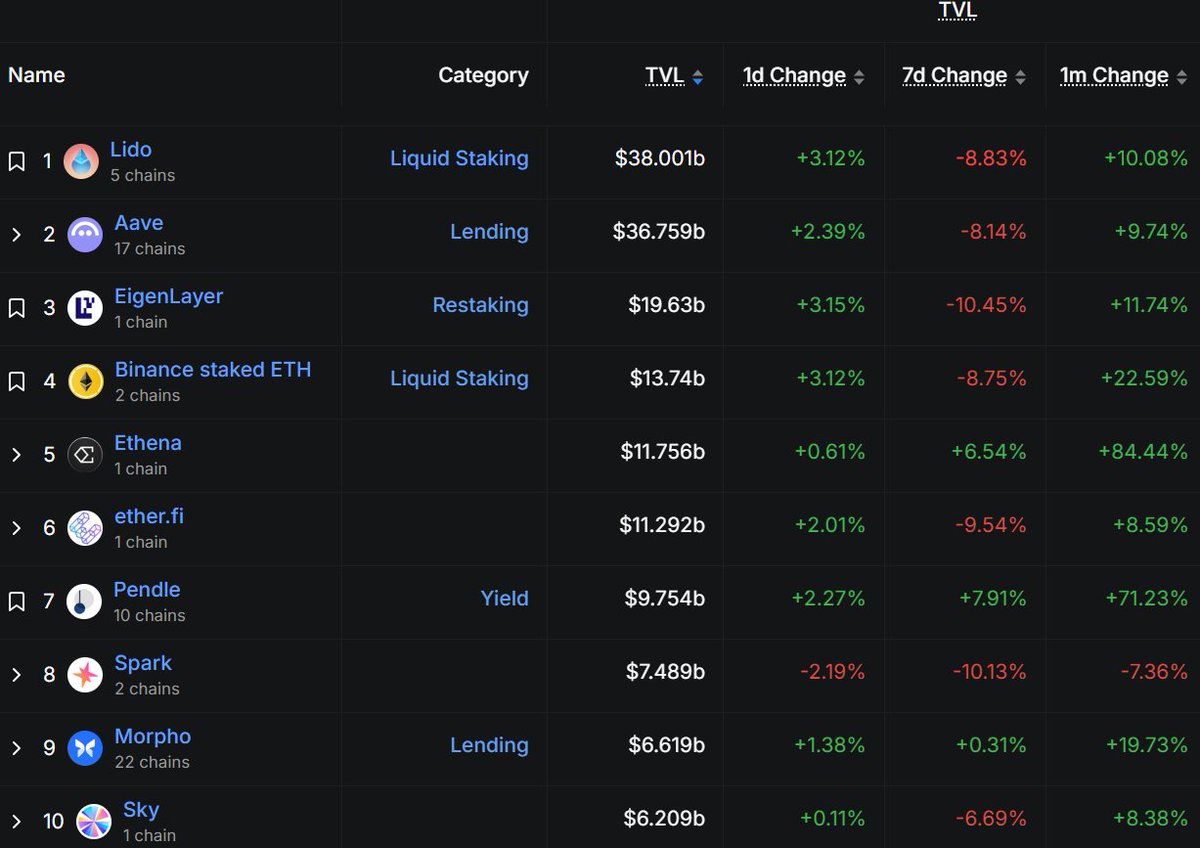Click the Morpho butterfly logo
Image resolution: width=1200 pixels, height=848 pixels.
[x=85, y=748]
